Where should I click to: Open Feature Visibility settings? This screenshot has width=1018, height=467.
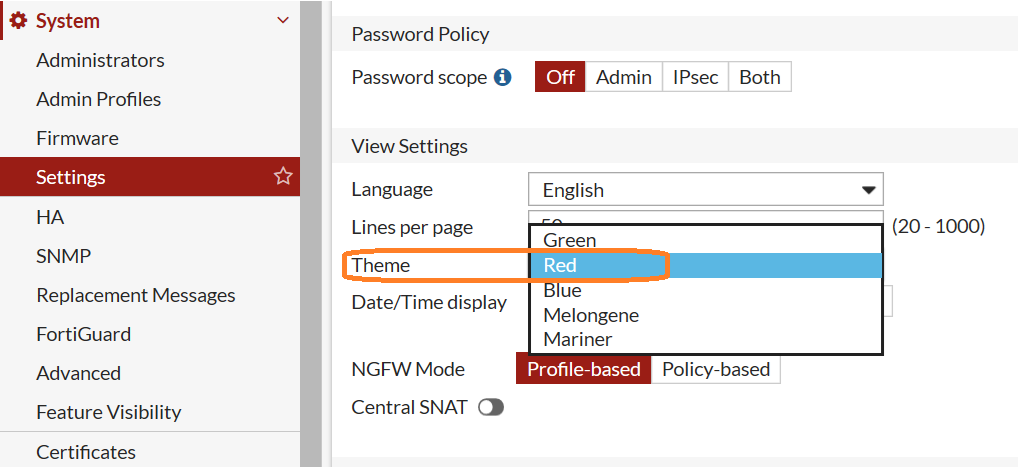(108, 412)
